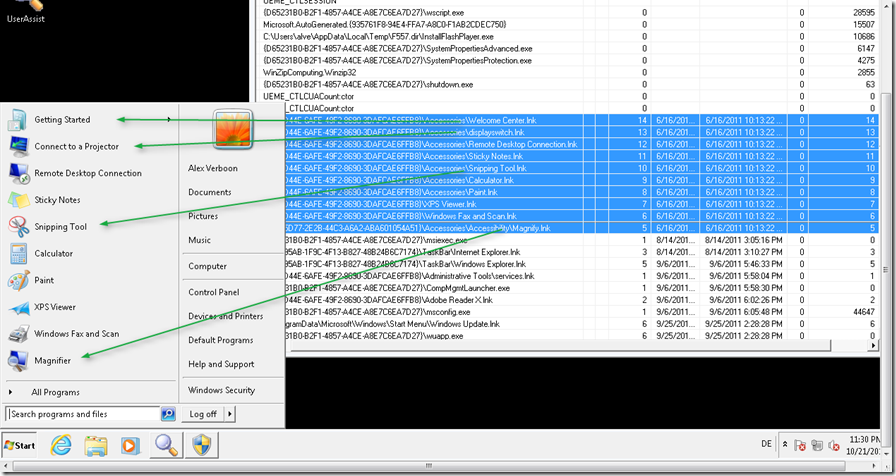Click the user account flower picture
The width and height of the screenshot is (896, 476).
[x=233, y=129]
